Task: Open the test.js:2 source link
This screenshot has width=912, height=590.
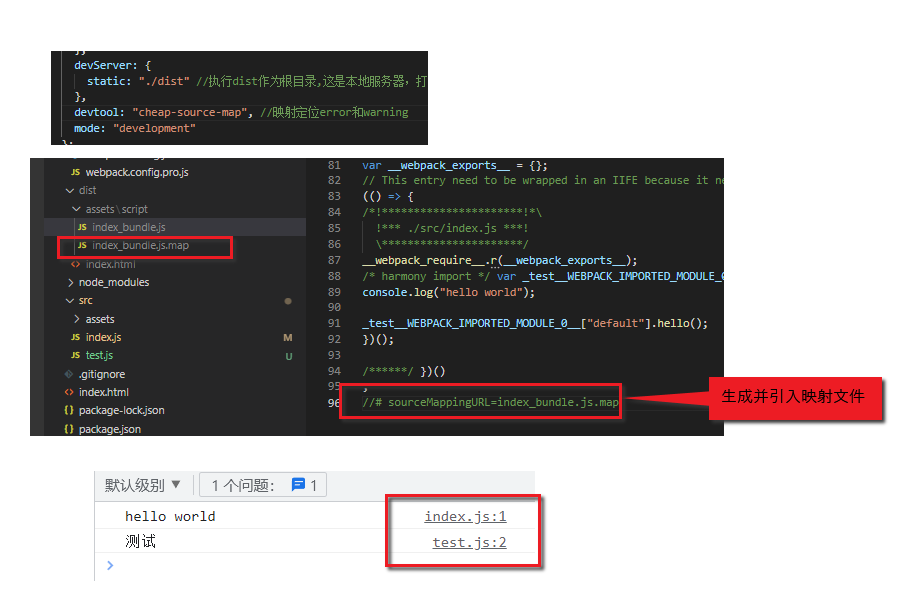Action: tap(469, 542)
